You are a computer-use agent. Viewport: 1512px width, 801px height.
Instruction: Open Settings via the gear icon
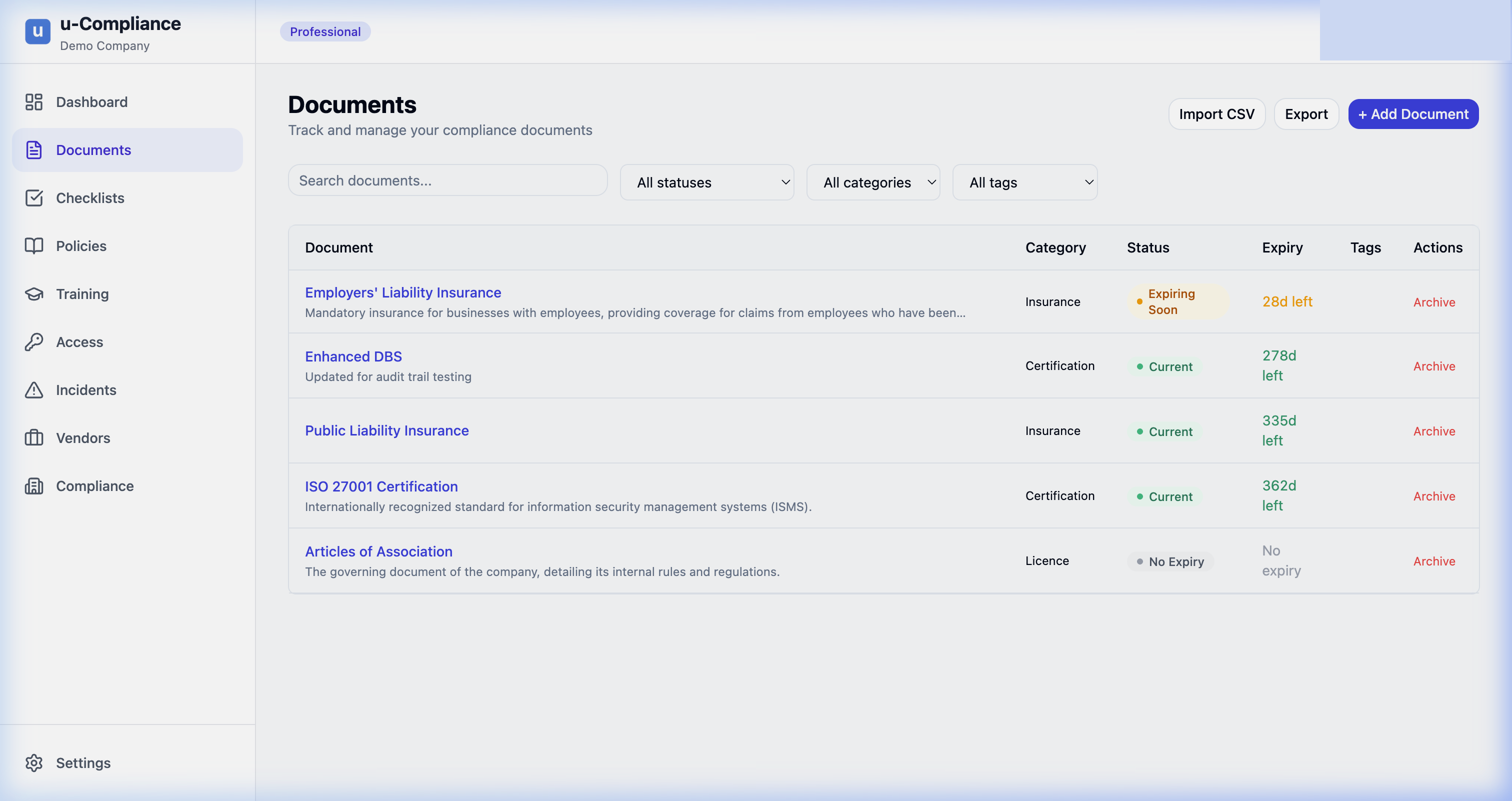click(x=34, y=763)
